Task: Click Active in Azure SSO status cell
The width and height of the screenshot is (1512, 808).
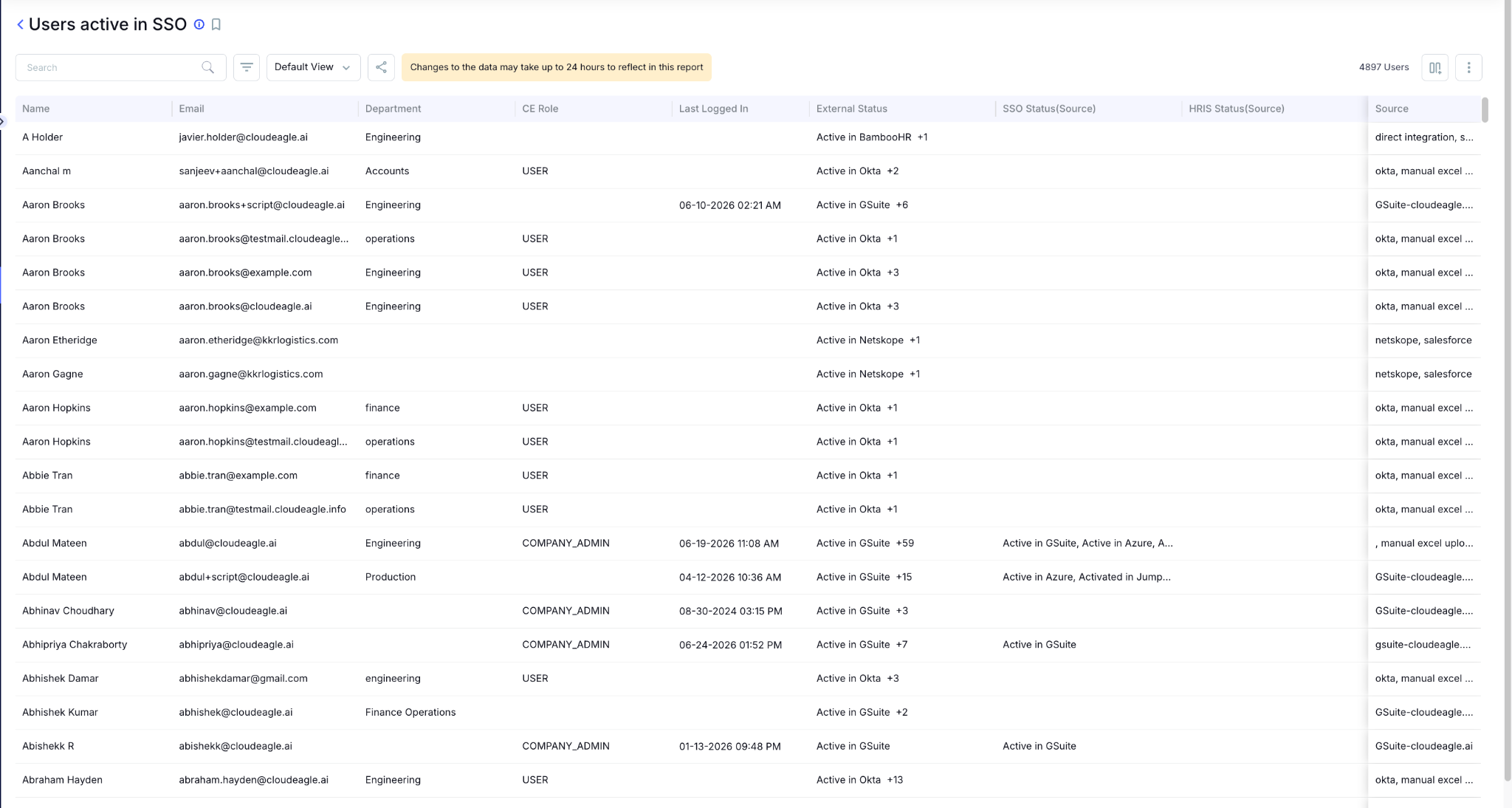Action: pyautogui.click(x=1087, y=578)
